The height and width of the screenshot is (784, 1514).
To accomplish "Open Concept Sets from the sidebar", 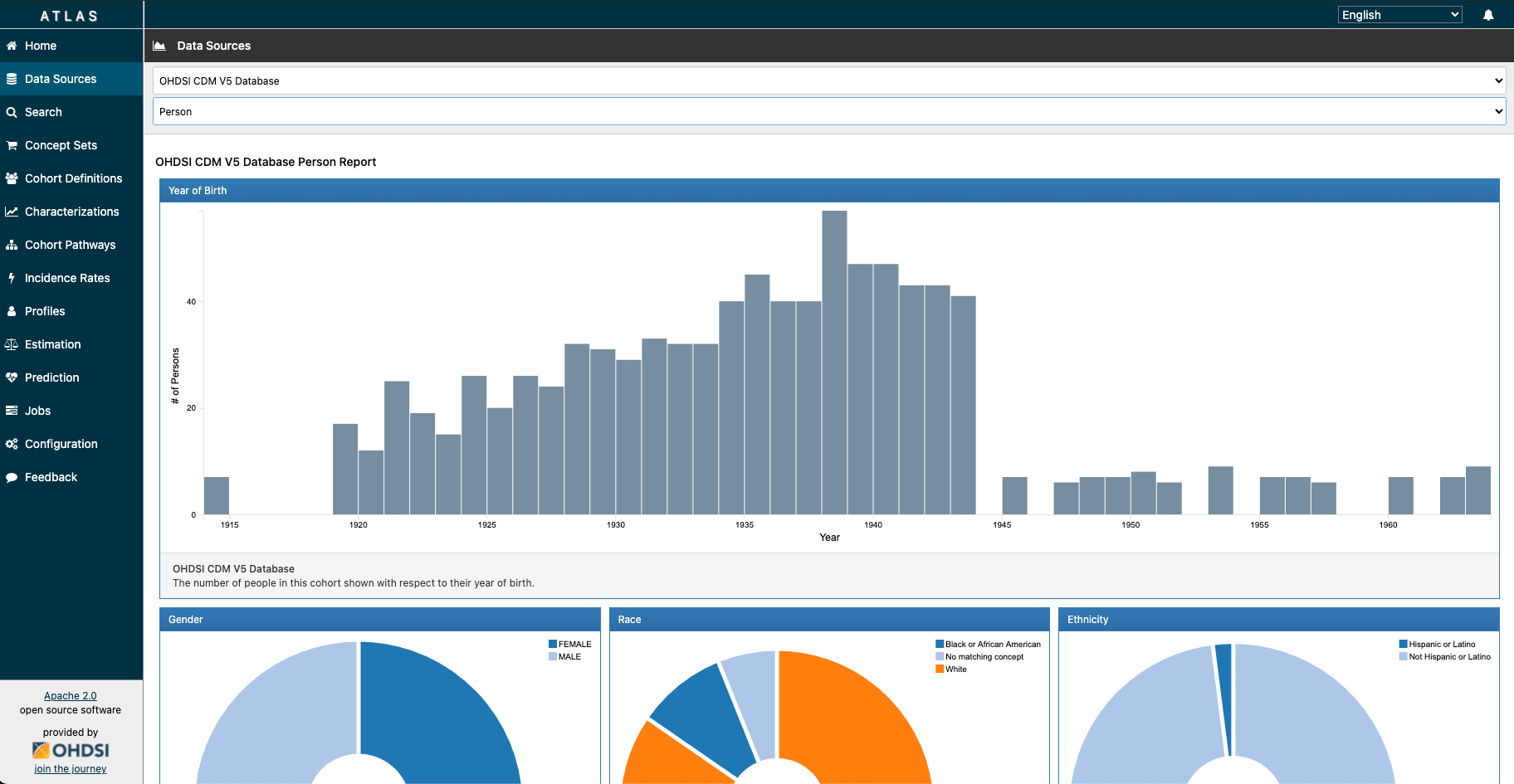I will click(71, 145).
